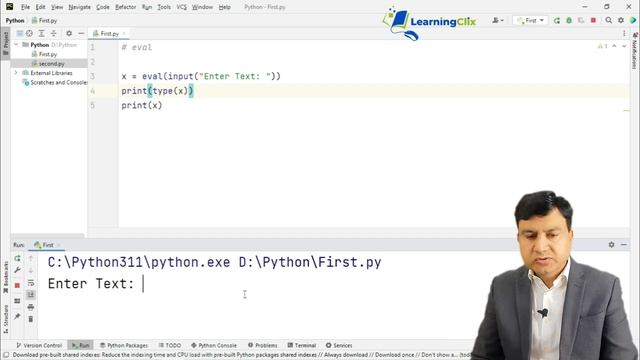Click Restore Layout icon in Run panel
Viewport: 640px width, 360px height.
point(17,301)
